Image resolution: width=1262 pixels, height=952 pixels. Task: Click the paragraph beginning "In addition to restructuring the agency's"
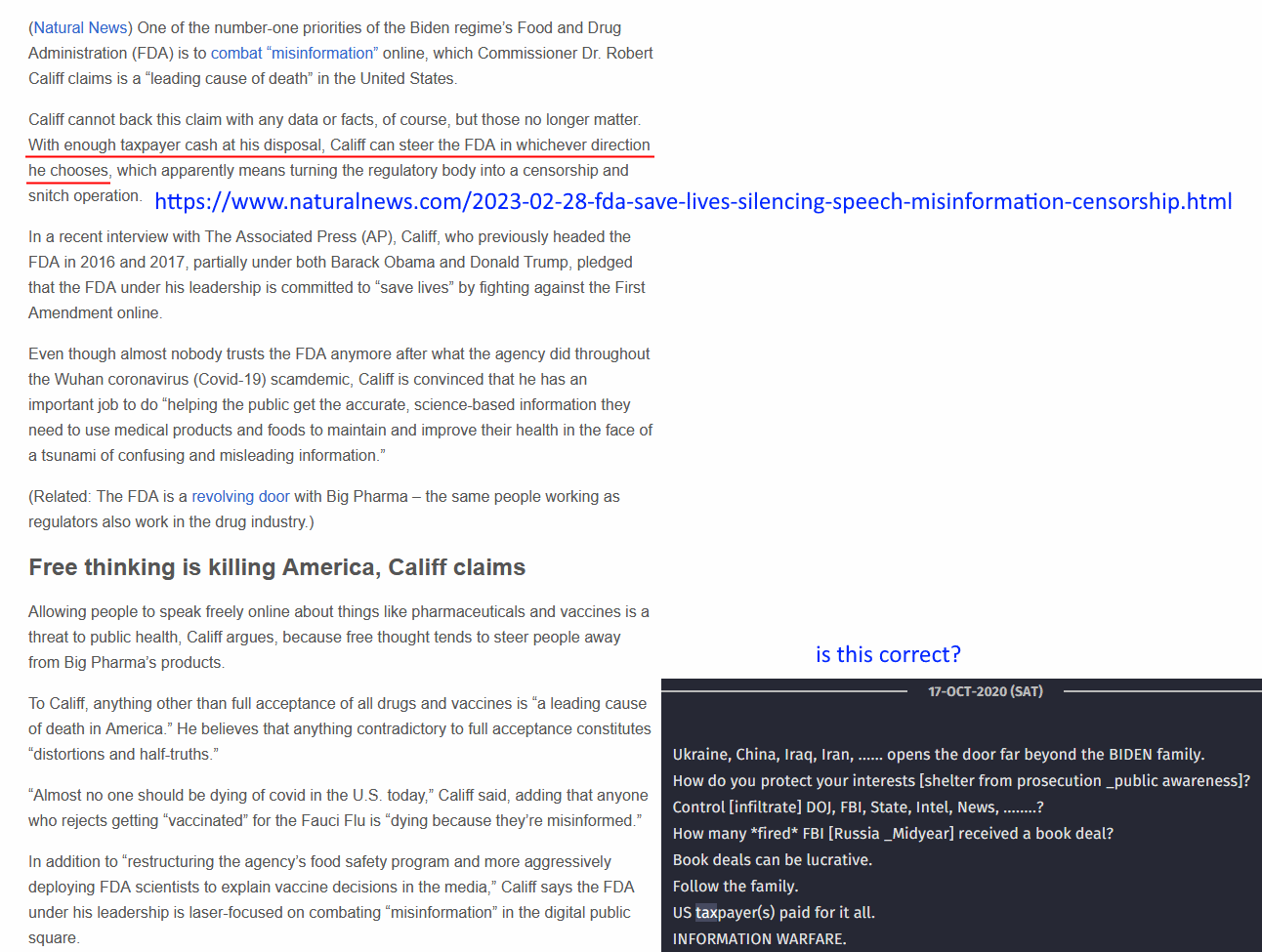[x=332, y=899]
